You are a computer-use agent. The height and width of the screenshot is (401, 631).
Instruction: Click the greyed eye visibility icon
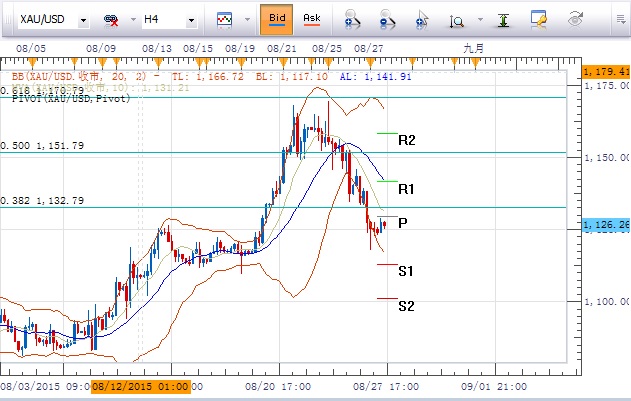point(575,19)
